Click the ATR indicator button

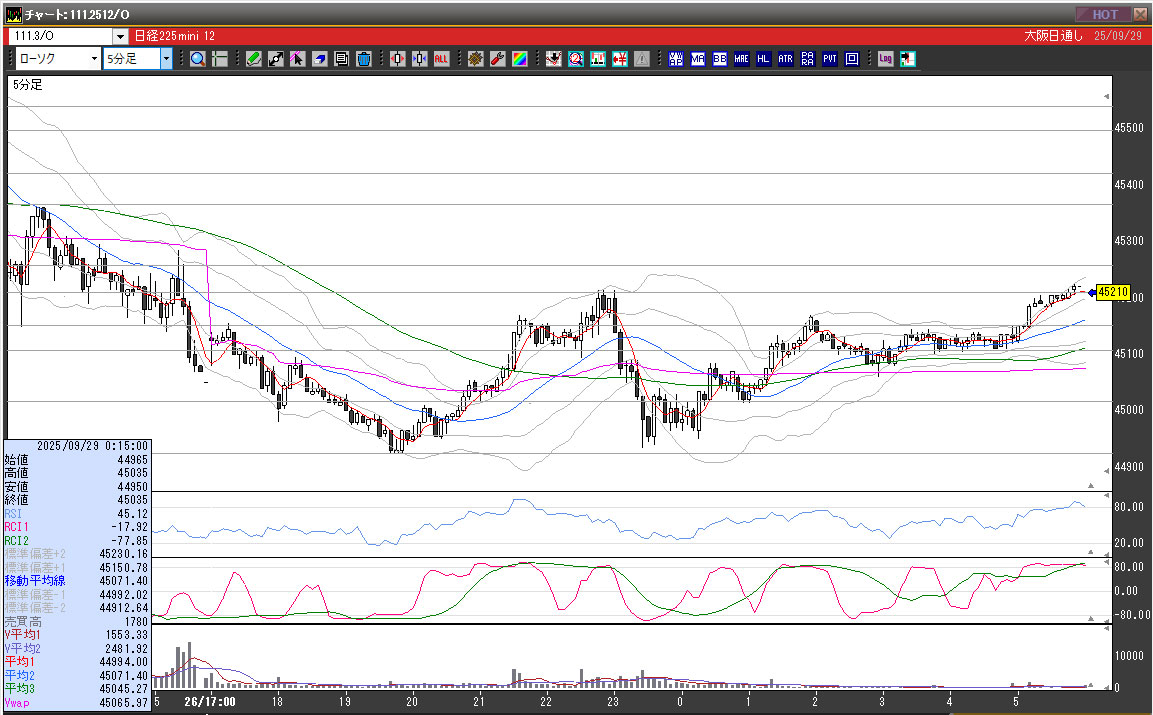pos(785,59)
